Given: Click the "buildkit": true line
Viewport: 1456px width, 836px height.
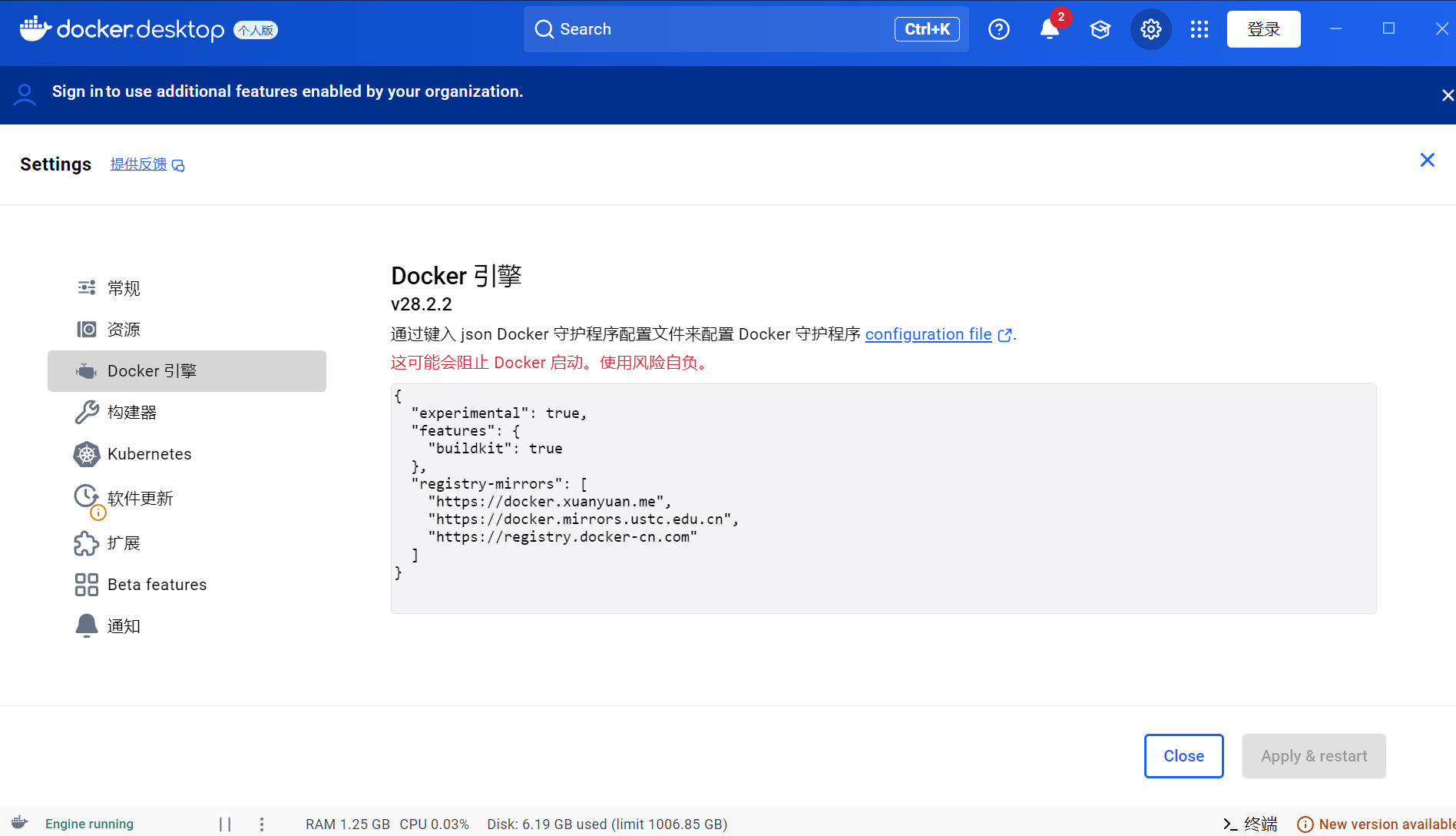Looking at the screenshot, I should click(495, 449).
